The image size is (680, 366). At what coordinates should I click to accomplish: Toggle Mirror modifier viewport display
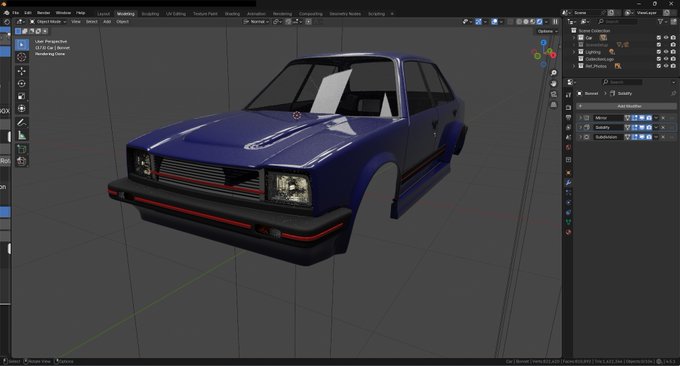pyautogui.click(x=641, y=118)
